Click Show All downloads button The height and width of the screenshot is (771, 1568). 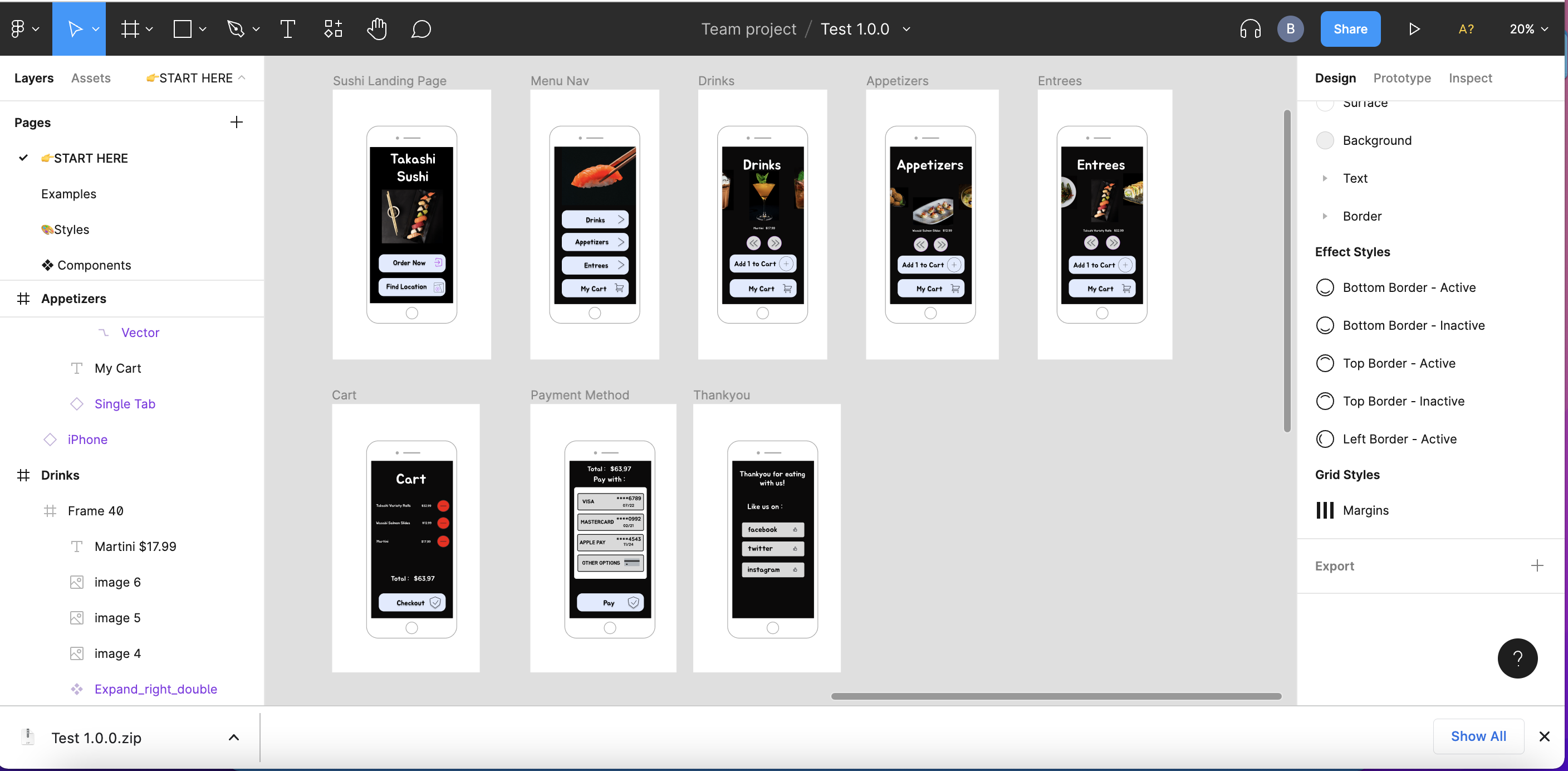pyautogui.click(x=1477, y=736)
